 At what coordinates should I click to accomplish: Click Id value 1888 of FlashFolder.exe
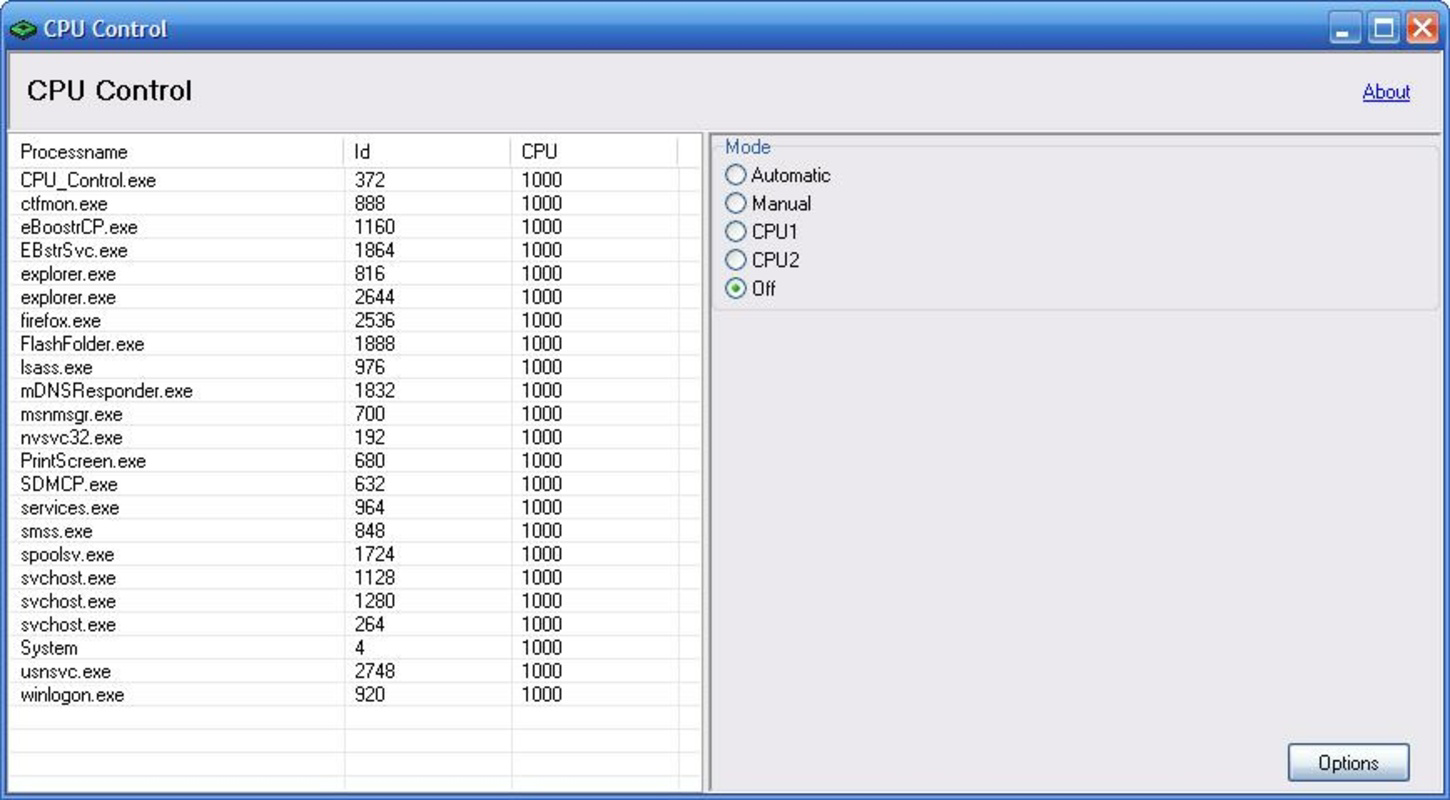coord(375,344)
